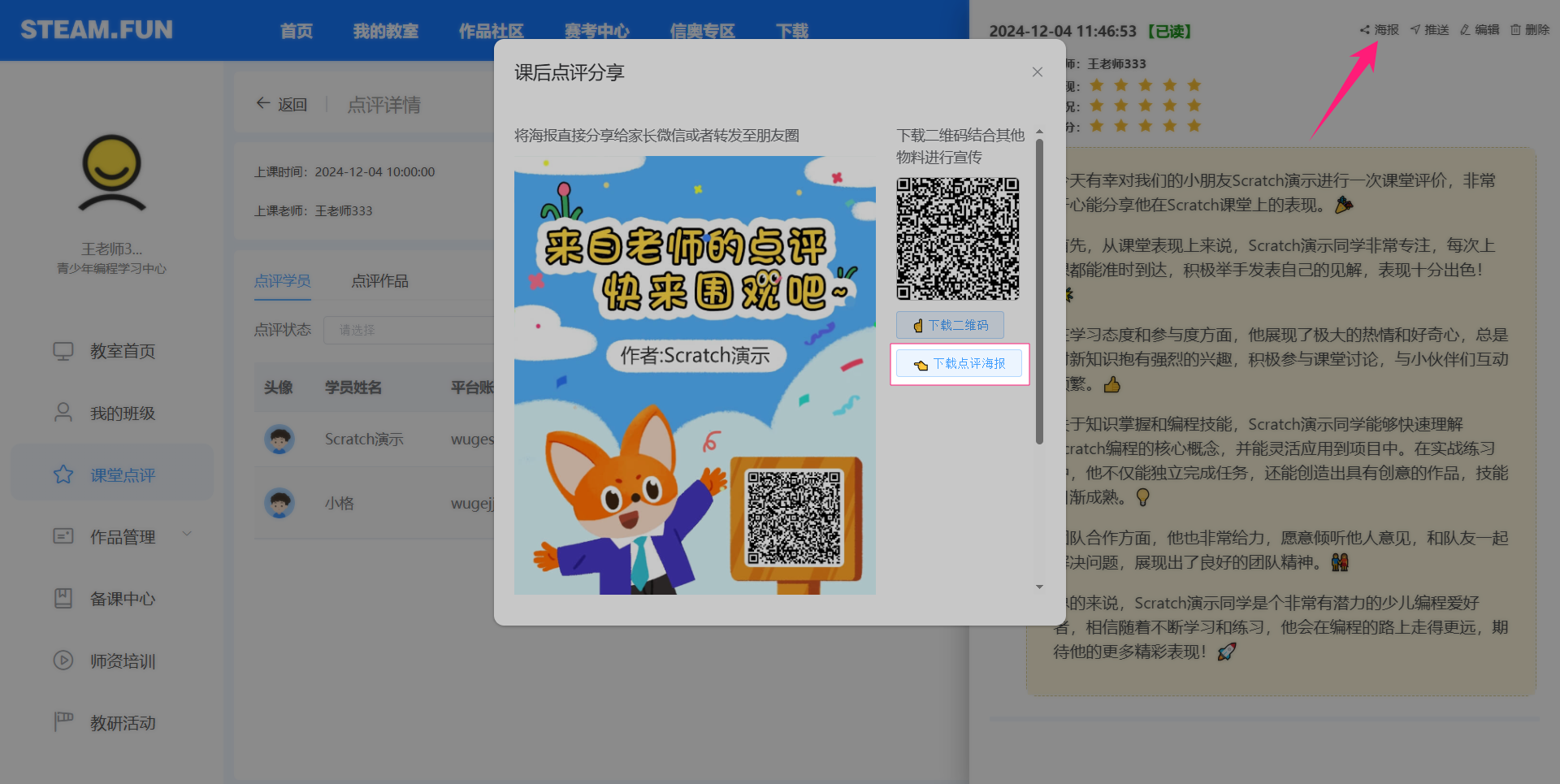The width and height of the screenshot is (1560, 784).
Task: Click the 下载点评海报 button
Action: click(959, 364)
